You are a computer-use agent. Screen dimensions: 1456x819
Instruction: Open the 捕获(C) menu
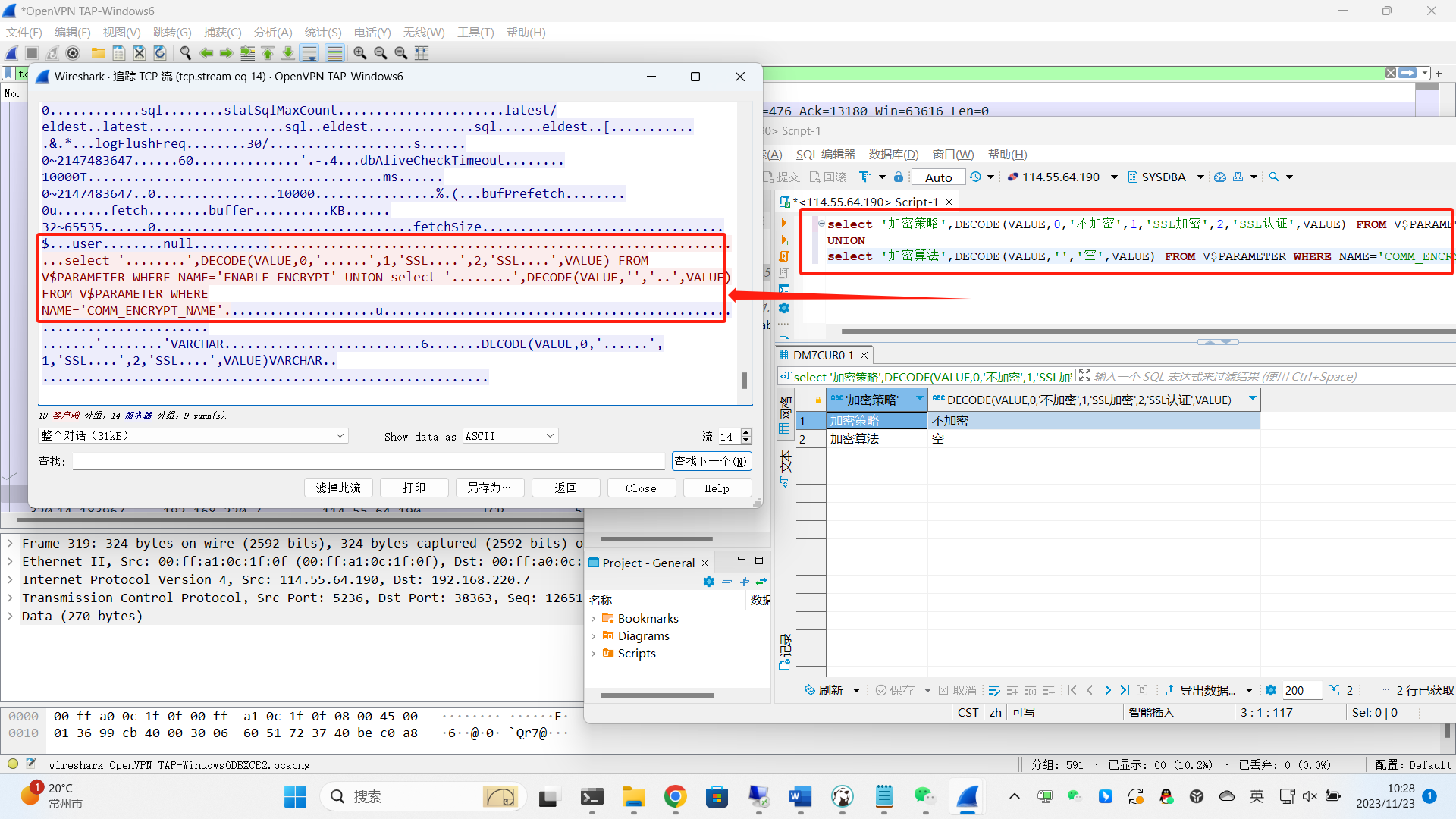point(222,33)
